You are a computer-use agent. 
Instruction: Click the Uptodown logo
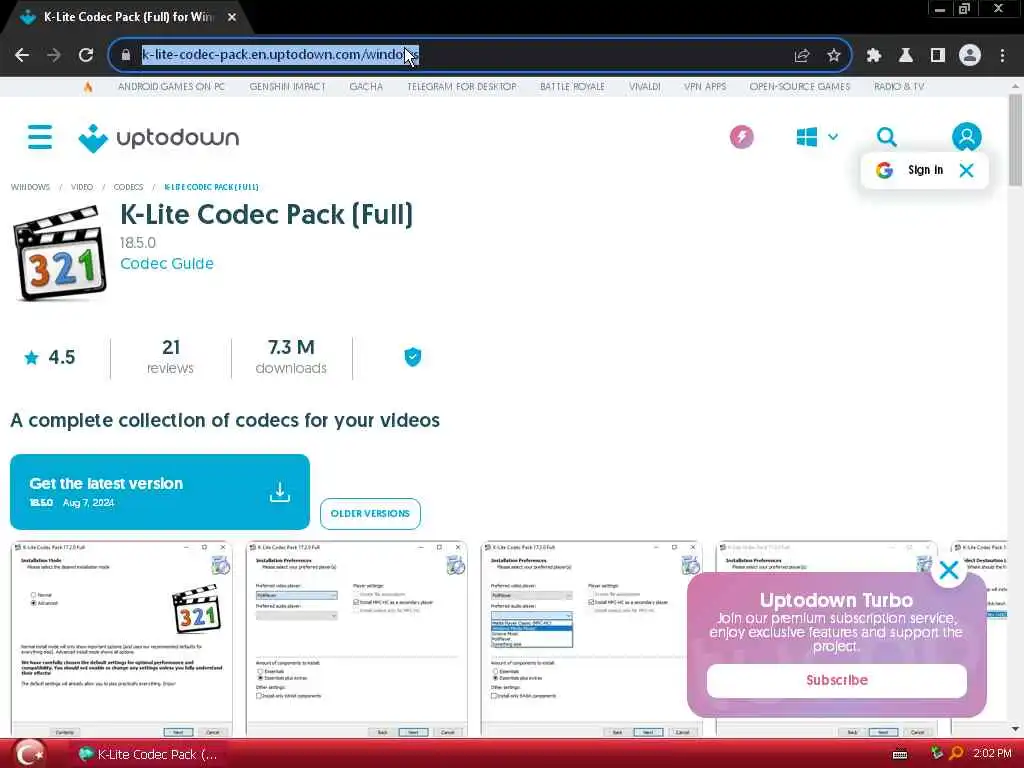(x=159, y=138)
